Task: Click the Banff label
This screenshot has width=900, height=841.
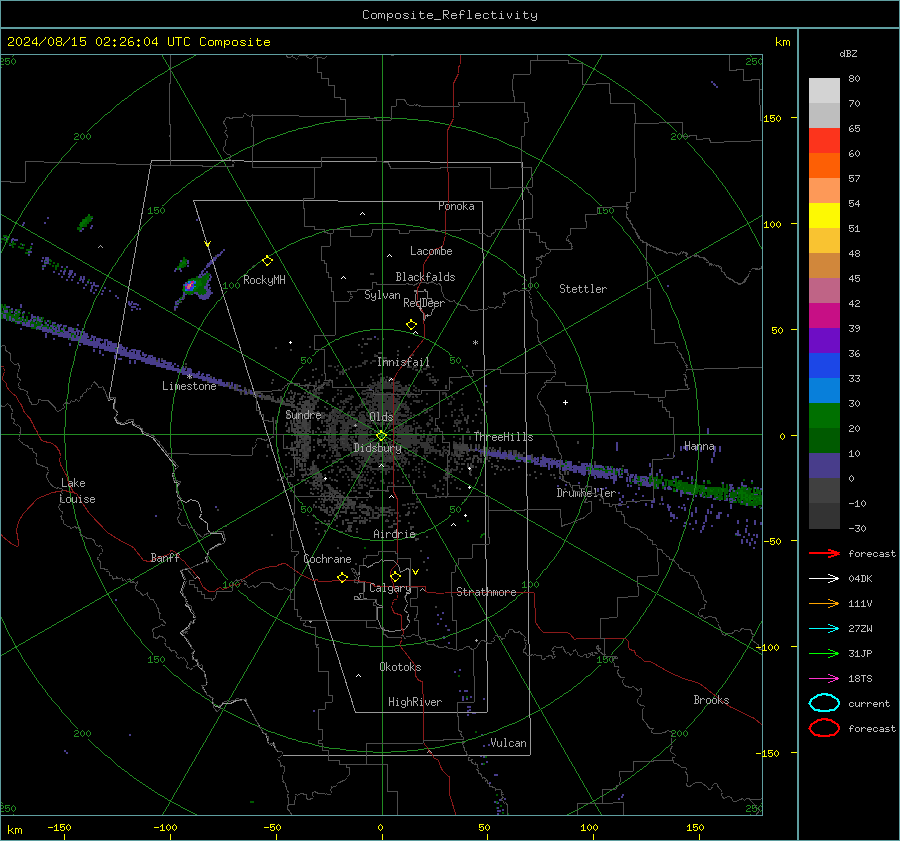Action: pyautogui.click(x=165, y=557)
